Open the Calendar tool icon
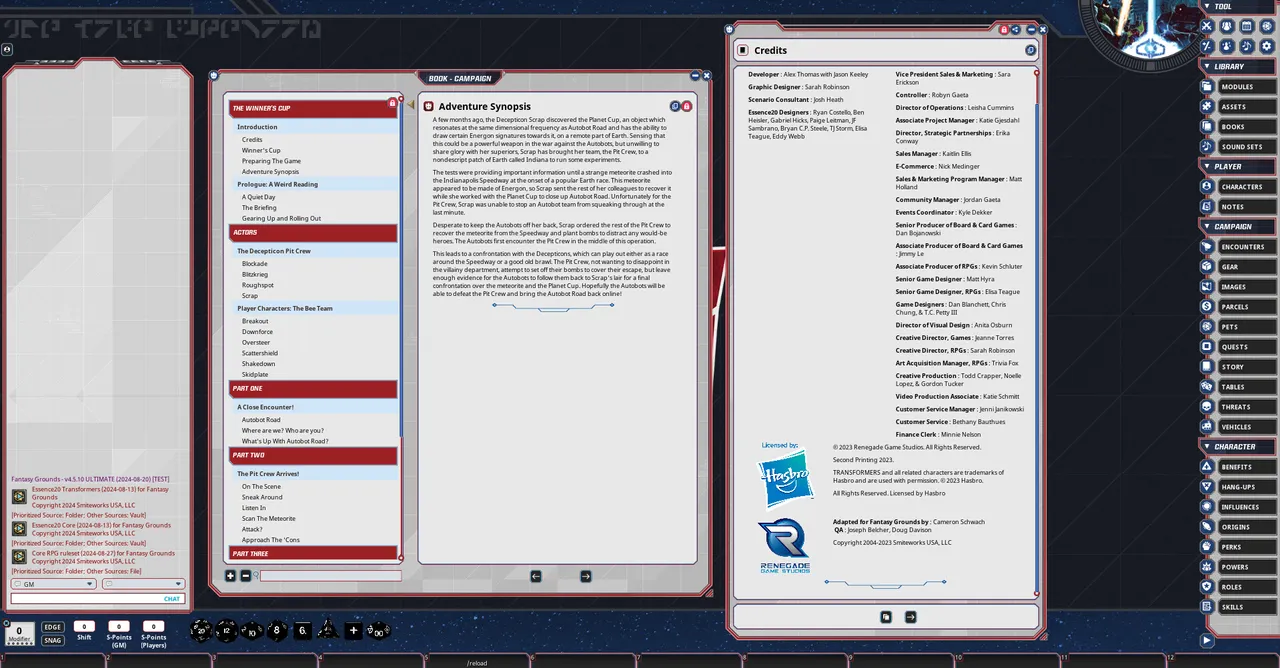The width and height of the screenshot is (1280, 668). pos(1247,26)
